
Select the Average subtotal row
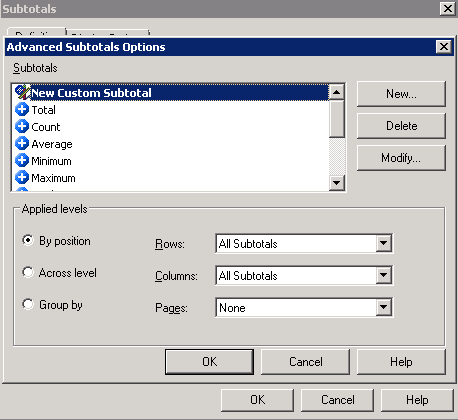[x=170, y=144]
